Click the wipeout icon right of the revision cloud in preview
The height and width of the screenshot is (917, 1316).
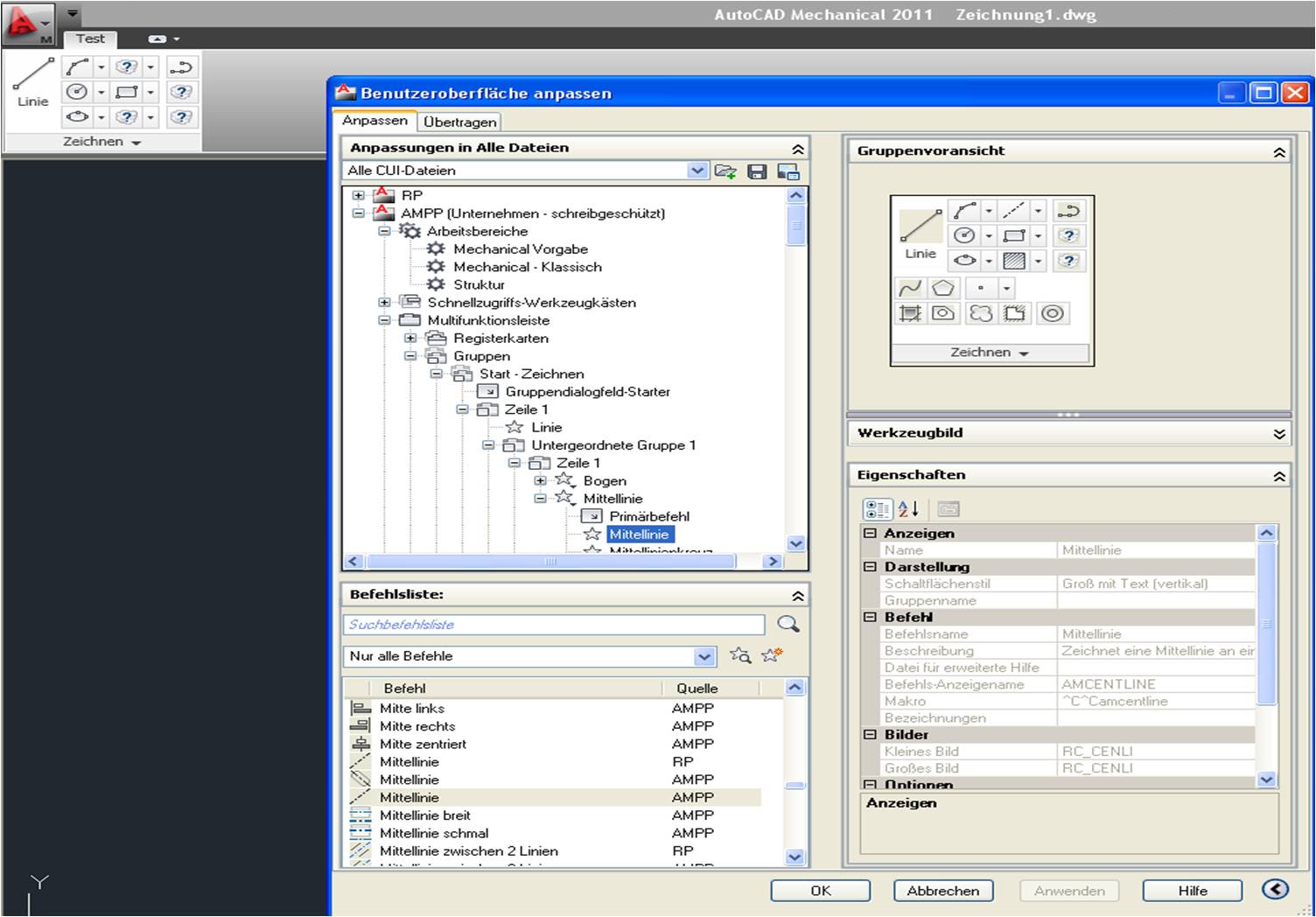(x=1014, y=313)
